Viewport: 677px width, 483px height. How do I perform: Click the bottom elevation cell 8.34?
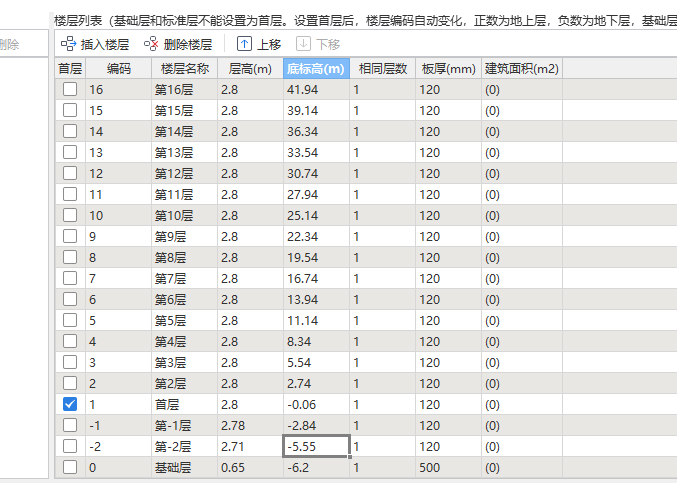point(316,341)
